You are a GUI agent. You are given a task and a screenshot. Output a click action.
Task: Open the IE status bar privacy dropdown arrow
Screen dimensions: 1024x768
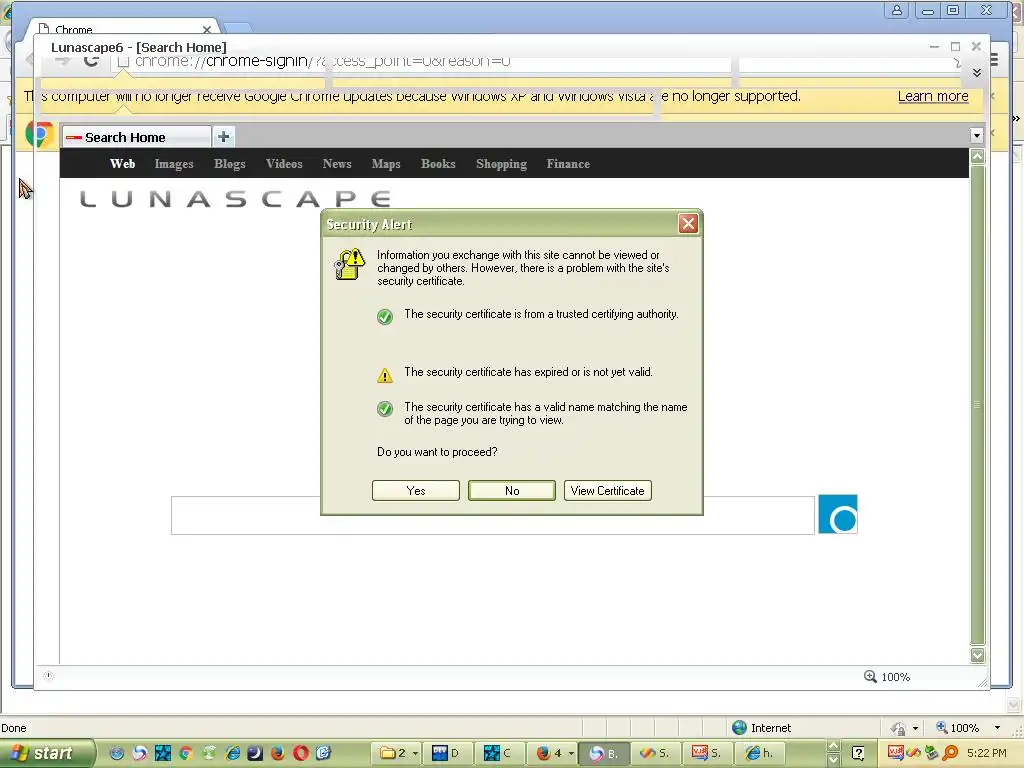pos(915,728)
